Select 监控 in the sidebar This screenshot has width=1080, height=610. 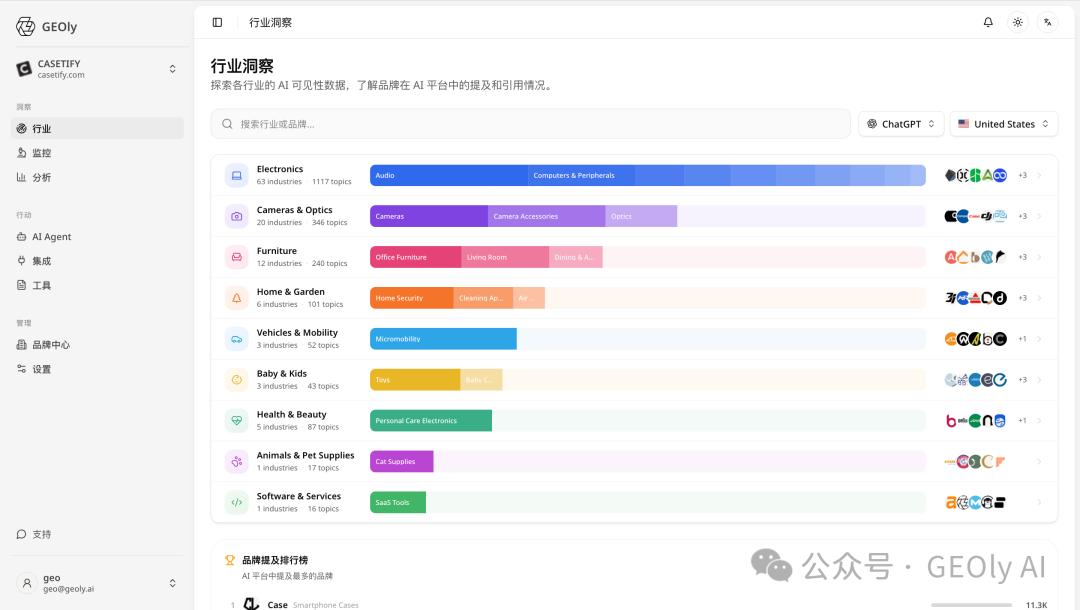[97, 153]
